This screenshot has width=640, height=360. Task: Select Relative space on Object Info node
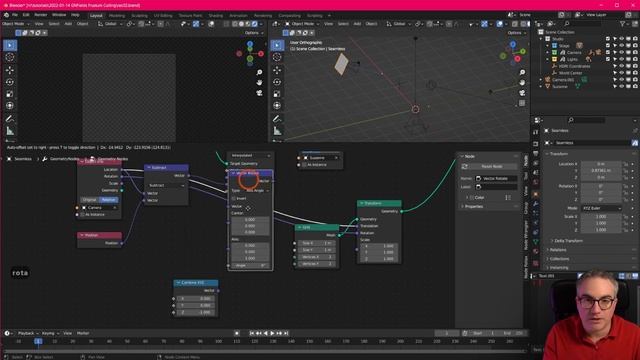109,200
